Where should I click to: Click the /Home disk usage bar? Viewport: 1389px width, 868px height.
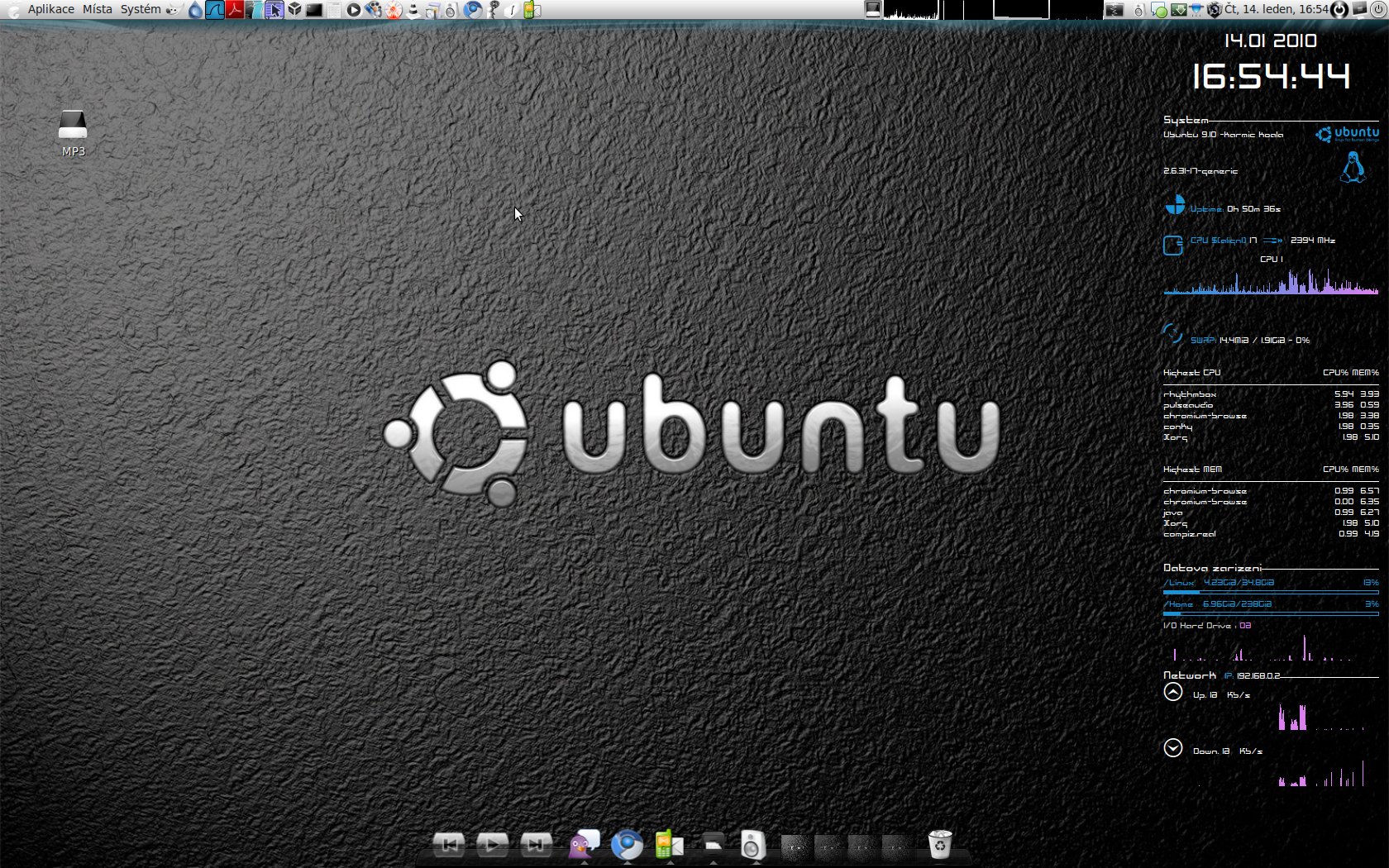(x=1271, y=613)
